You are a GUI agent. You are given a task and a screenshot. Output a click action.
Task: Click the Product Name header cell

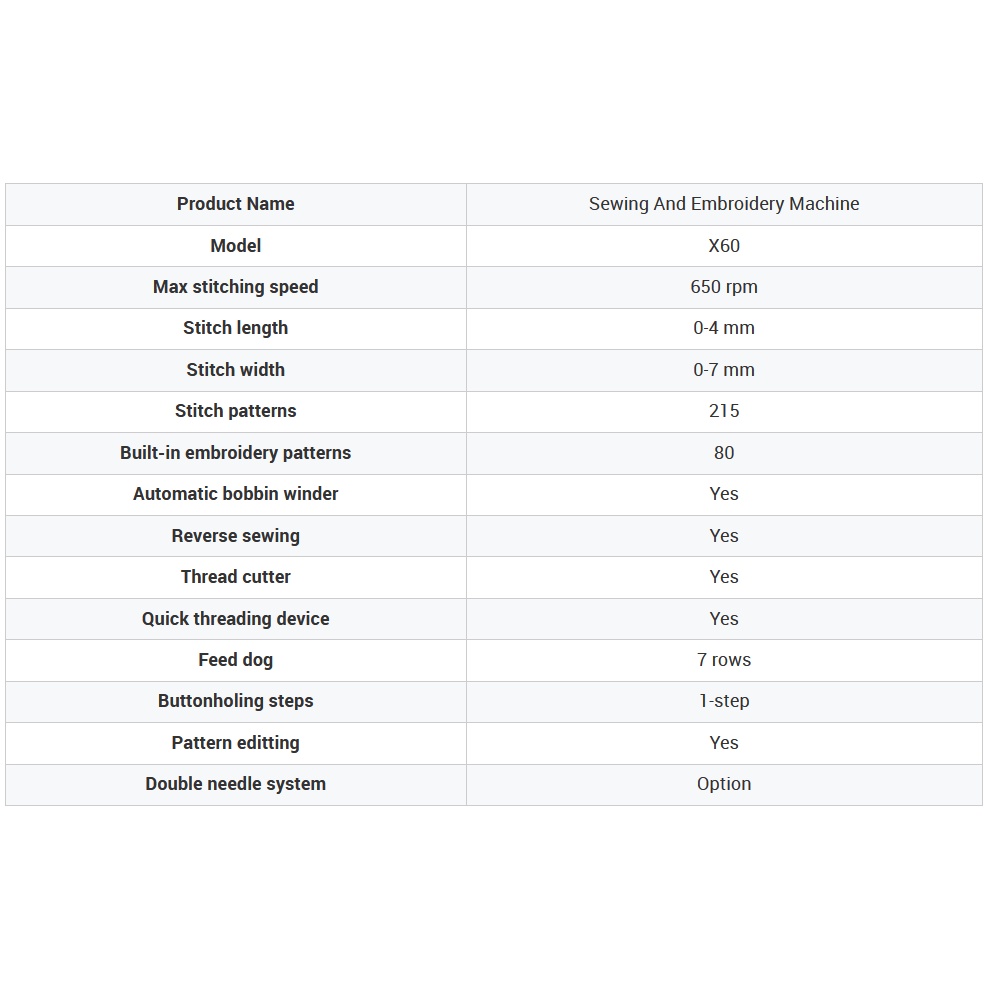click(236, 204)
